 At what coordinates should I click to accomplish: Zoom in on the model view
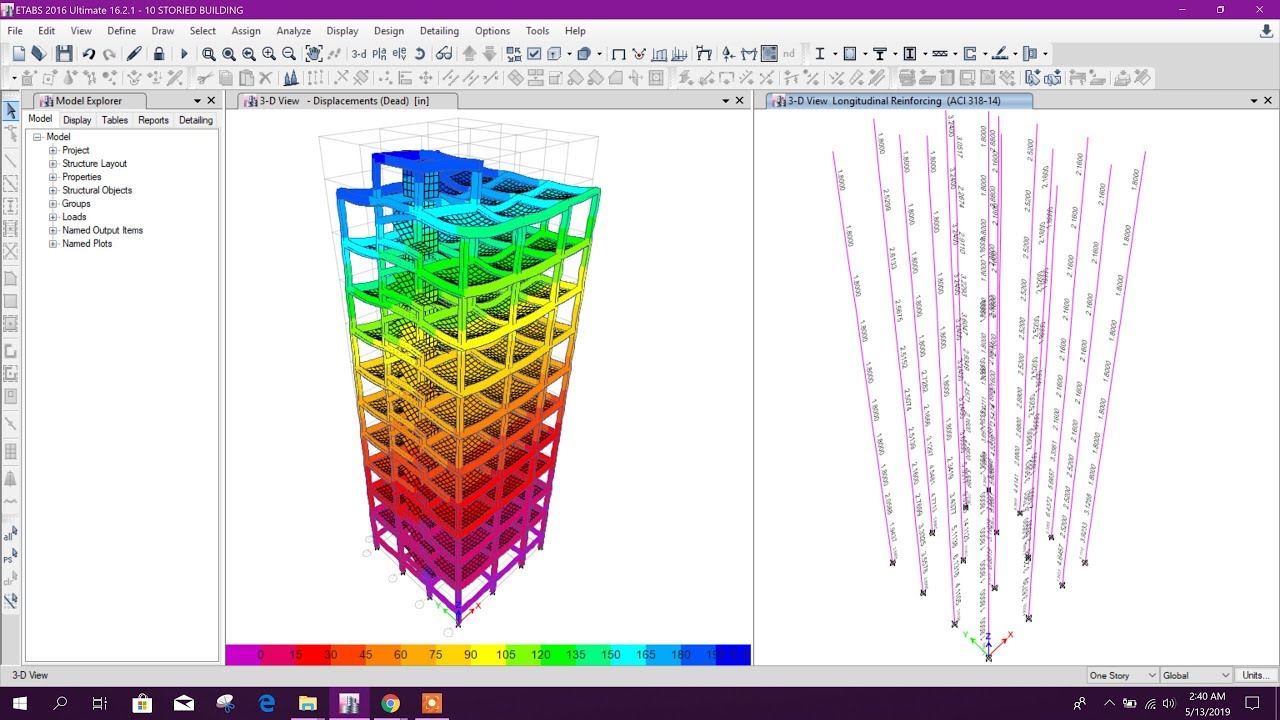[x=268, y=53]
